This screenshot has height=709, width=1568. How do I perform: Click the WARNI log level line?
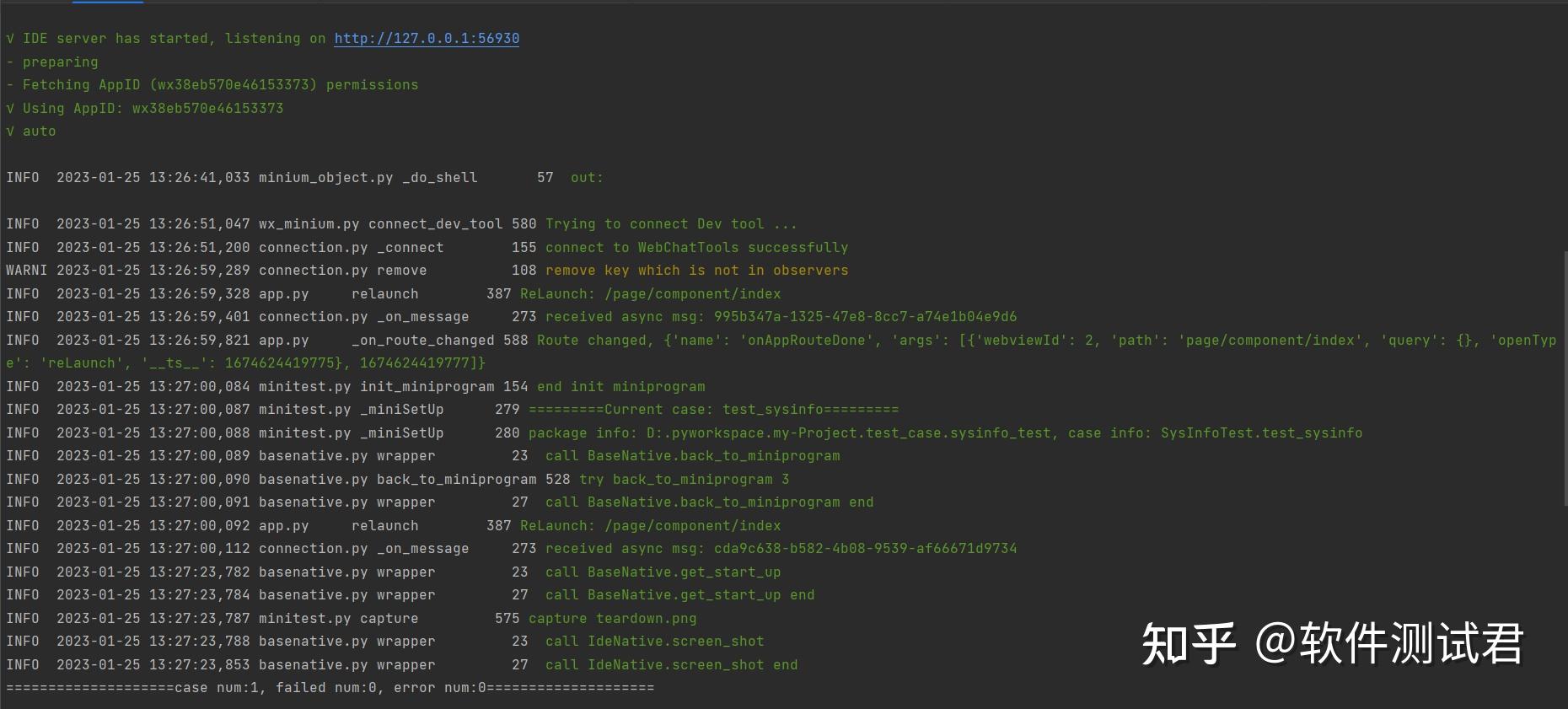427,271
